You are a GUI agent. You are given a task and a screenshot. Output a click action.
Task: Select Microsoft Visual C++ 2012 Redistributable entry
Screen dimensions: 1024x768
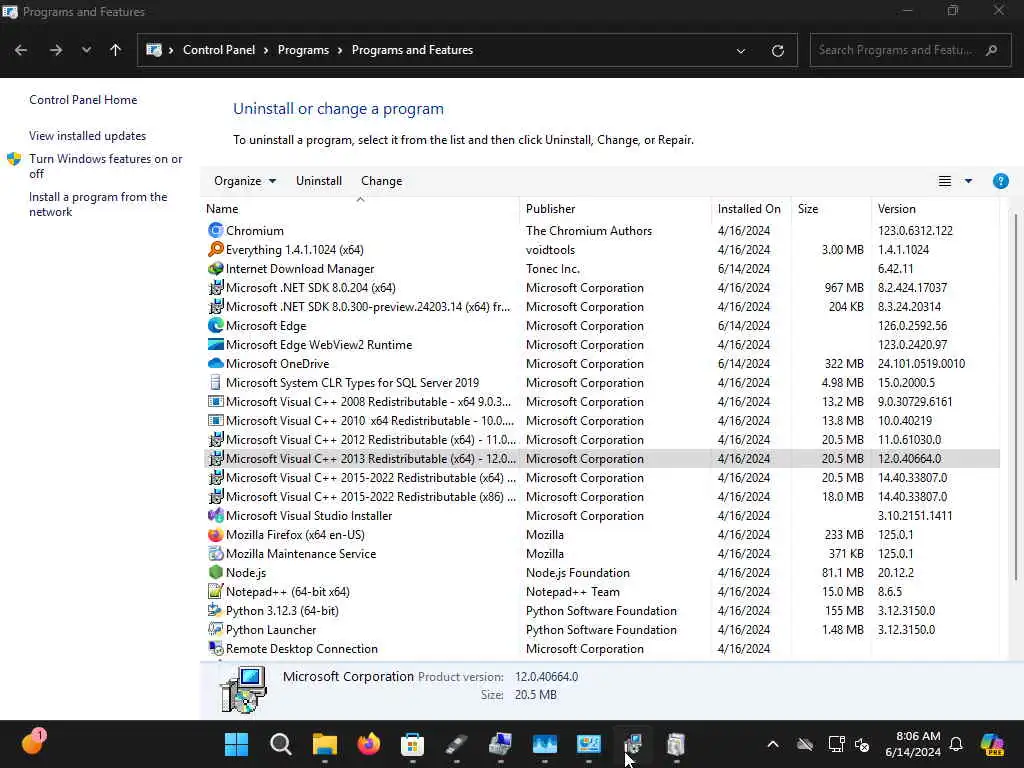(601, 440)
